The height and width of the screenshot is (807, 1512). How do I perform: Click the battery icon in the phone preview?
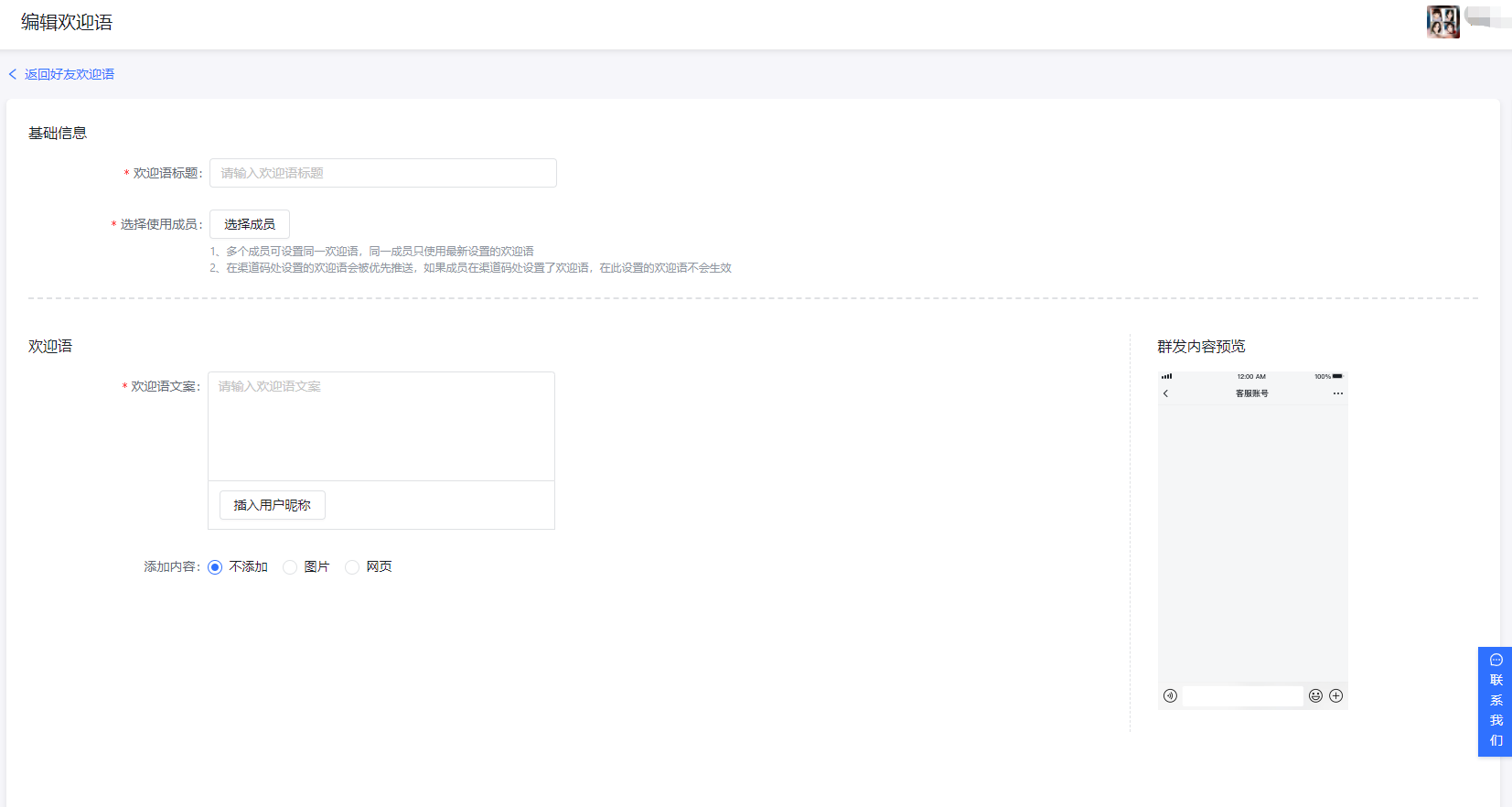1337,376
